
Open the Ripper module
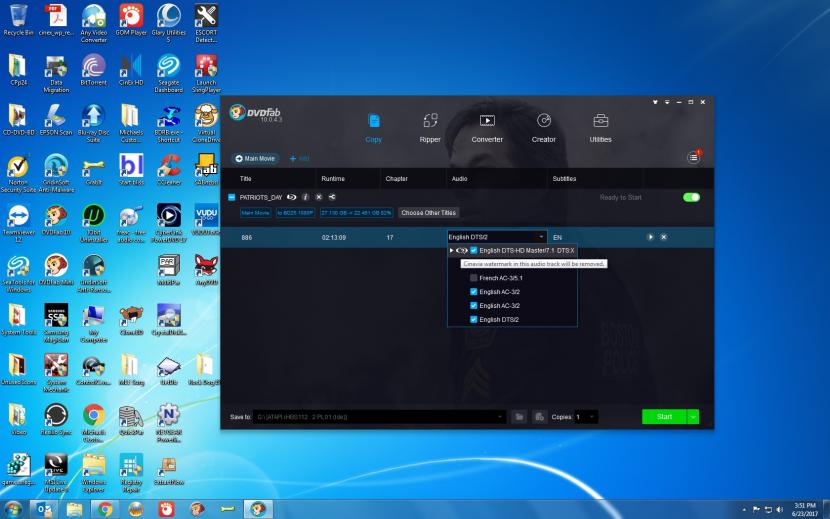430,127
